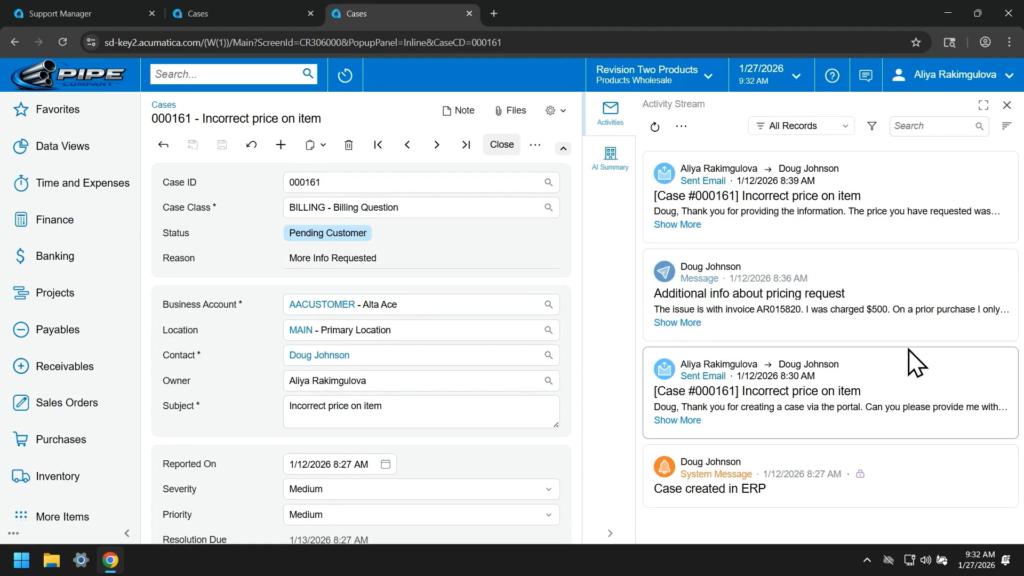1024x576 pixels.
Task: Open Receivables in the sidebar menu
Action: tap(65, 366)
